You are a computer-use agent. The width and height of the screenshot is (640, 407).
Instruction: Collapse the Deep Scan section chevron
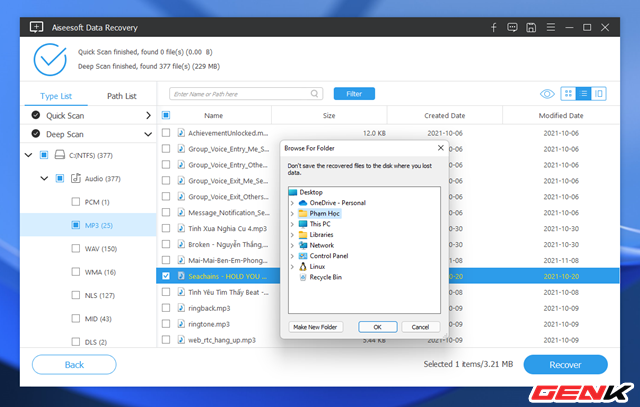(148, 134)
